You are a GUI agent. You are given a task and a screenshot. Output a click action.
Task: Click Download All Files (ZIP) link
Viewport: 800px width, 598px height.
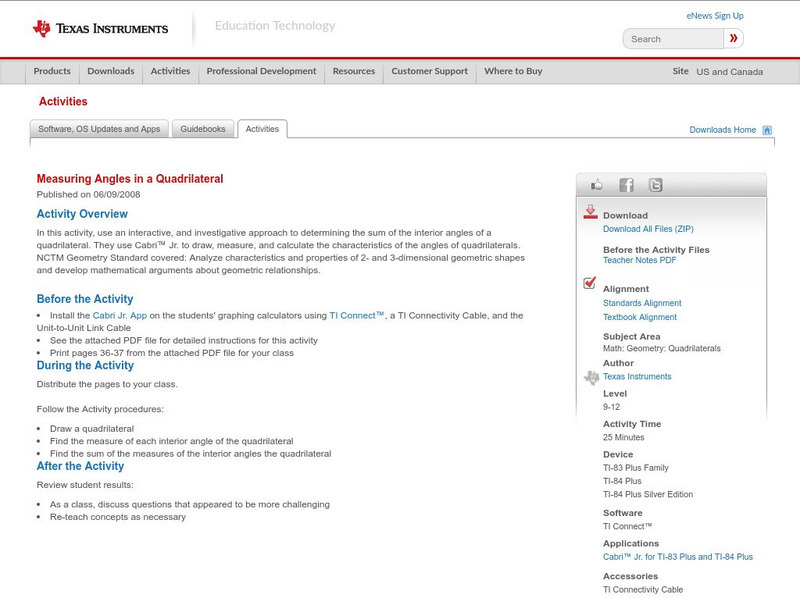[x=648, y=229]
